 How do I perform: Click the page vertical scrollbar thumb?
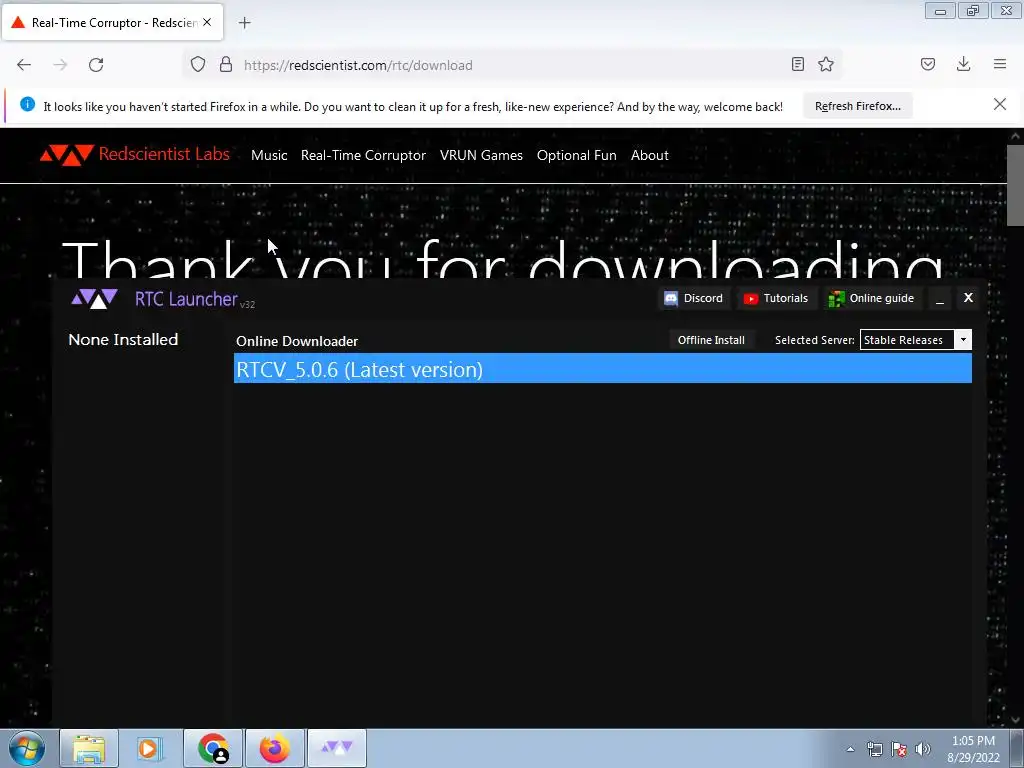(x=1015, y=186)
